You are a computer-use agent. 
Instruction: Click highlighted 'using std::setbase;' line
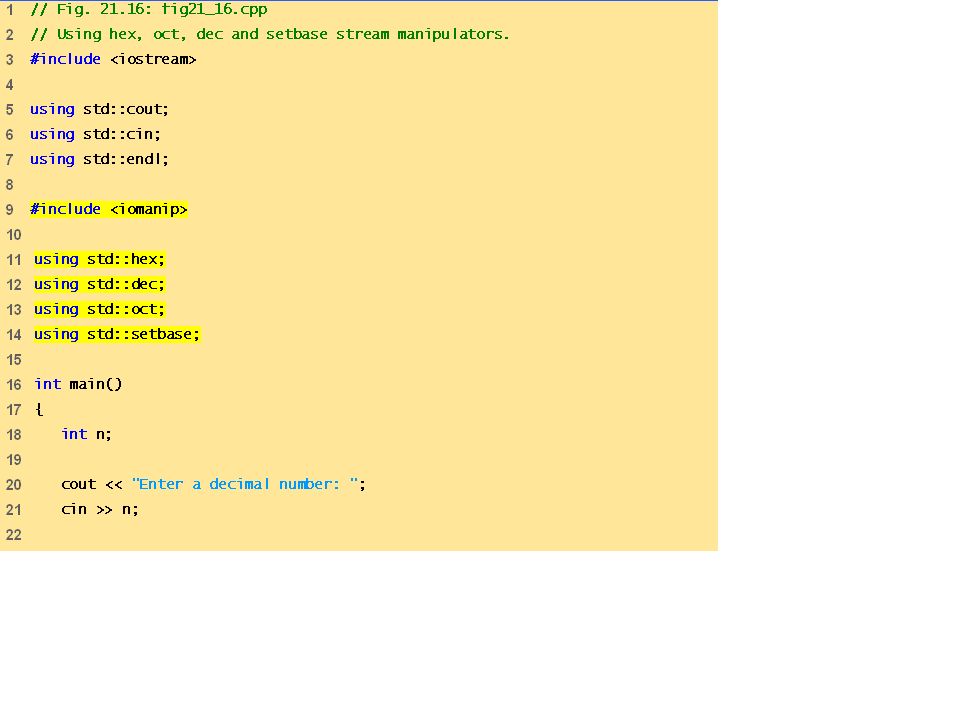[x=116, y=334]
